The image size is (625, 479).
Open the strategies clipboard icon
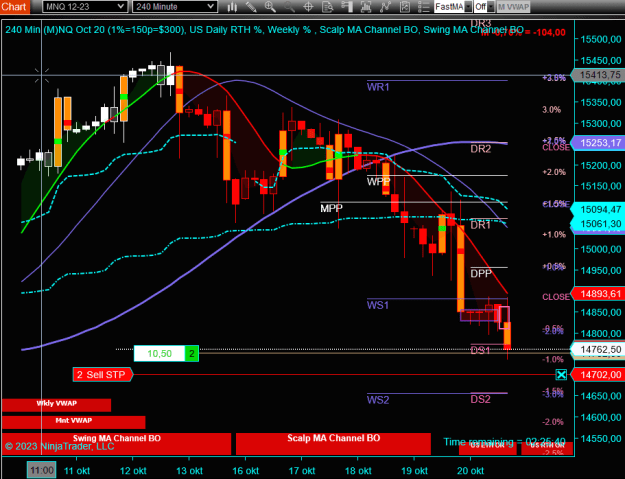point(404,7)
